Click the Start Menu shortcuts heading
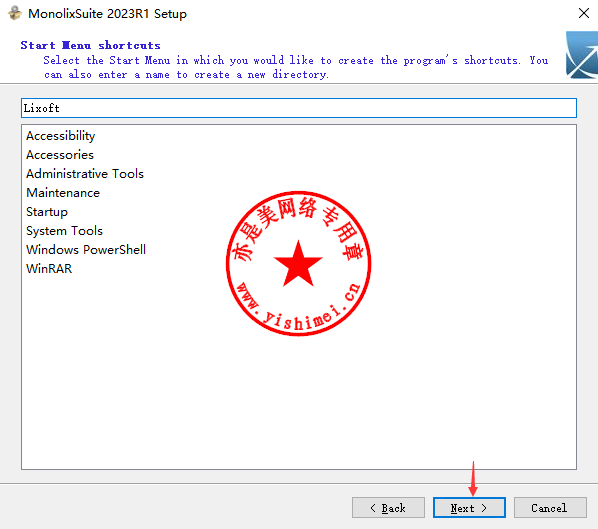598x529 pixels. coord(90,45)
